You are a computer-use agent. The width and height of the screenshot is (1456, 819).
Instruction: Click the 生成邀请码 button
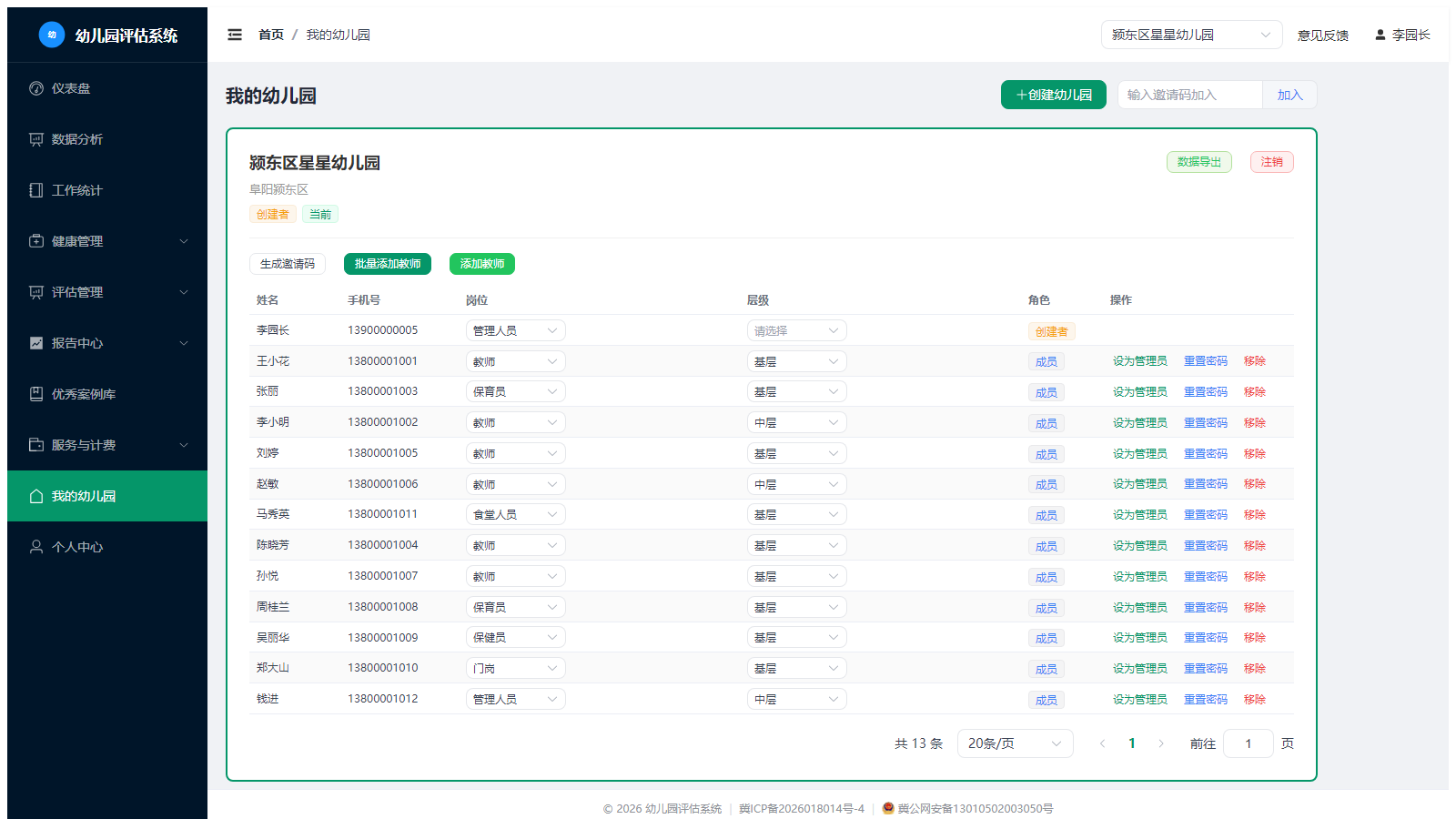288,264
